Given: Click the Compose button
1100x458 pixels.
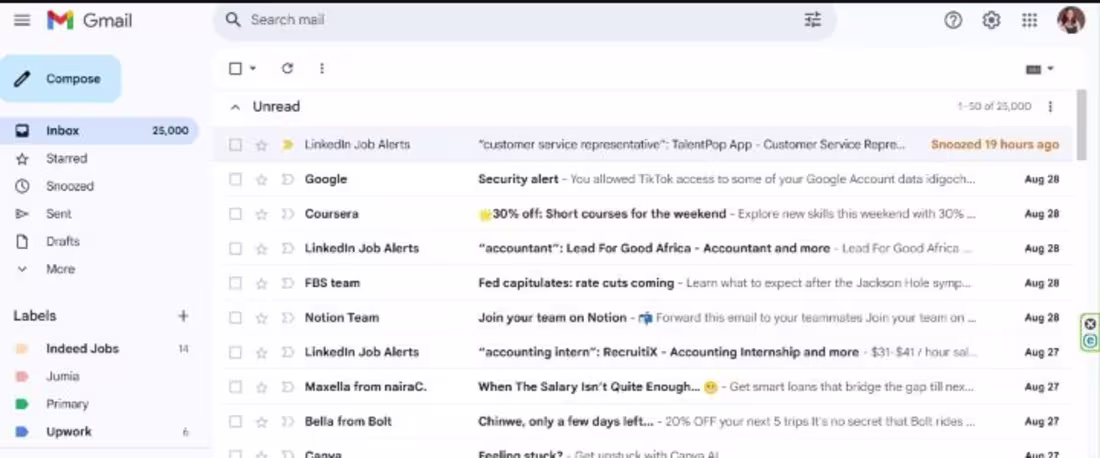Looking at the screenshot, I should tap(60, 79).
